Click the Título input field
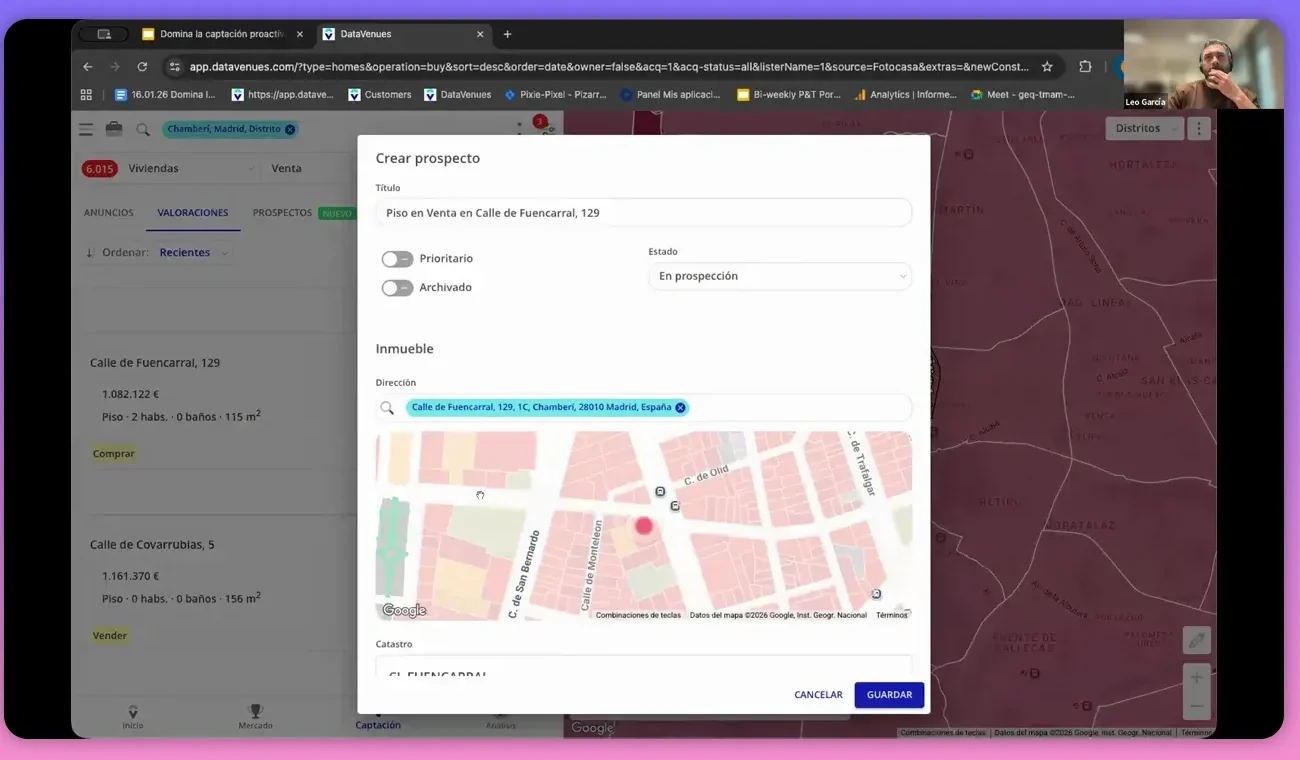The image size is (1300, 760). [x=643, y=213]
